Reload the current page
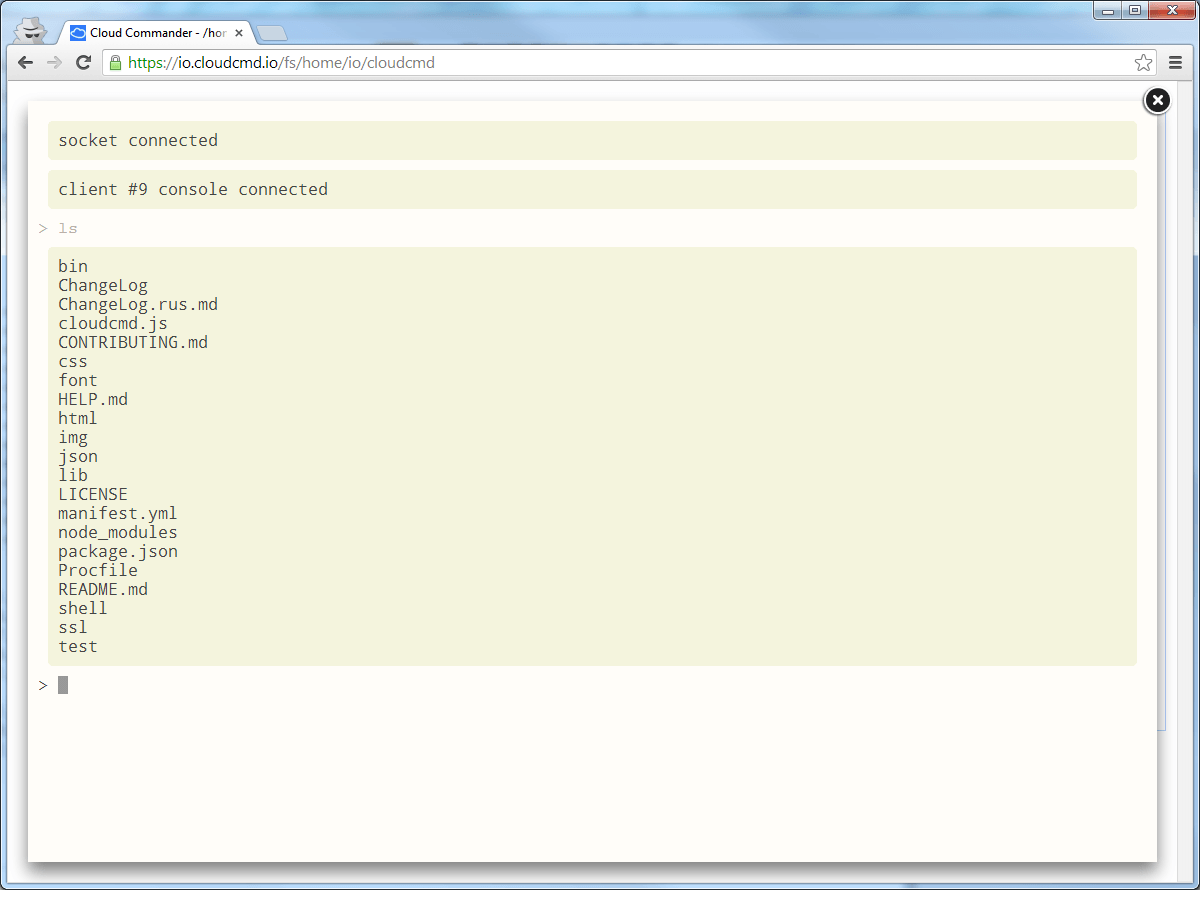The height and width of the screenshot is (900, 1200). tap(84, 63)
